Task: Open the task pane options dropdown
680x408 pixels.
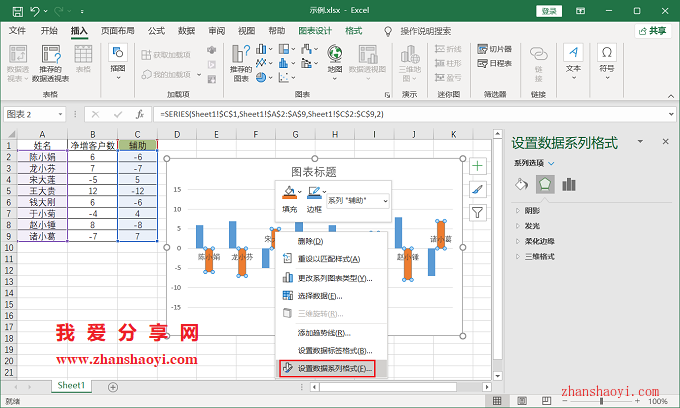Action: pos(640,142)
